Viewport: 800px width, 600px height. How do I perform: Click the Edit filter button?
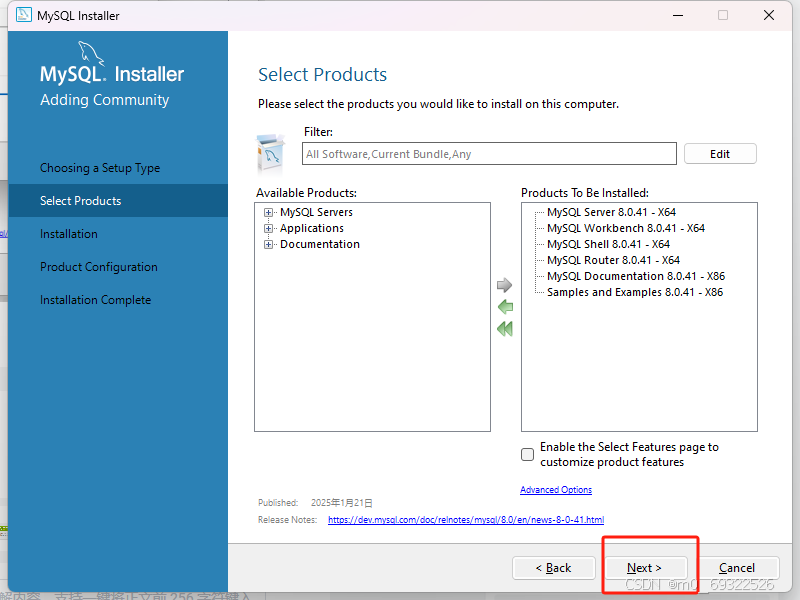click(720, 154)
